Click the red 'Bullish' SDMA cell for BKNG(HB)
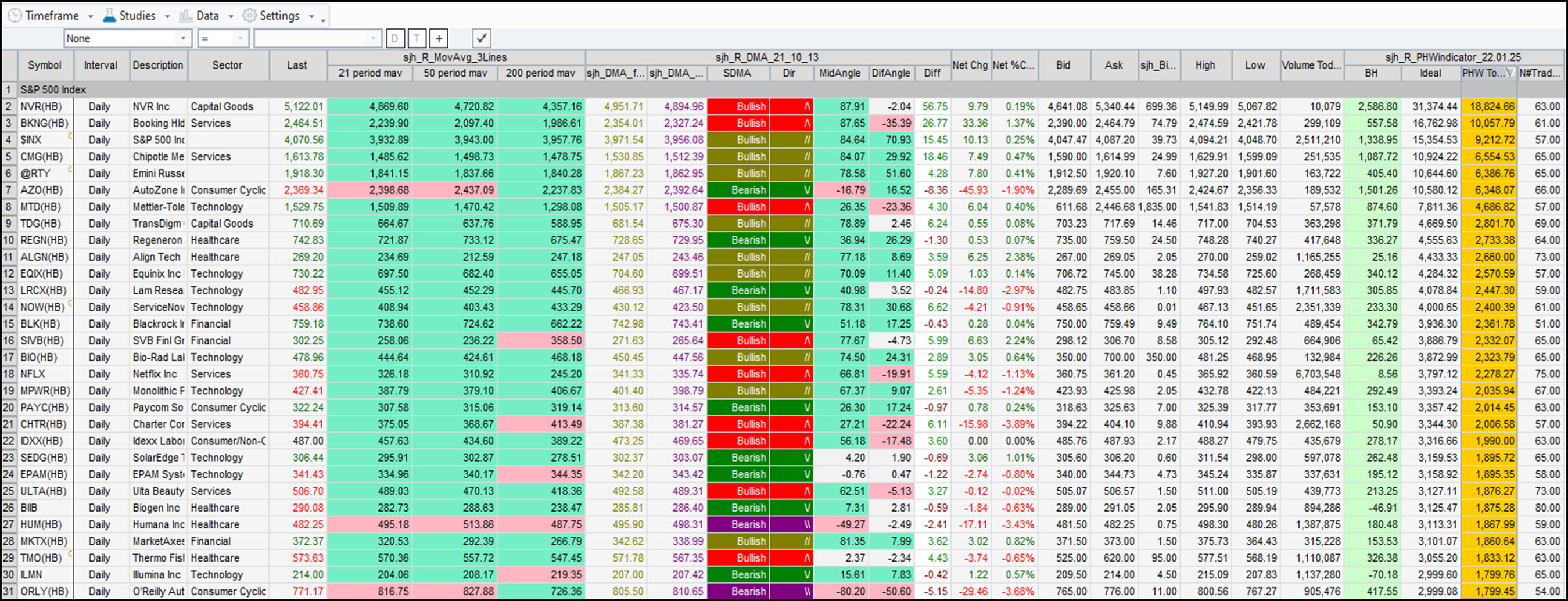The width and height of the screenshot is (1568, 601). (738, 123)
